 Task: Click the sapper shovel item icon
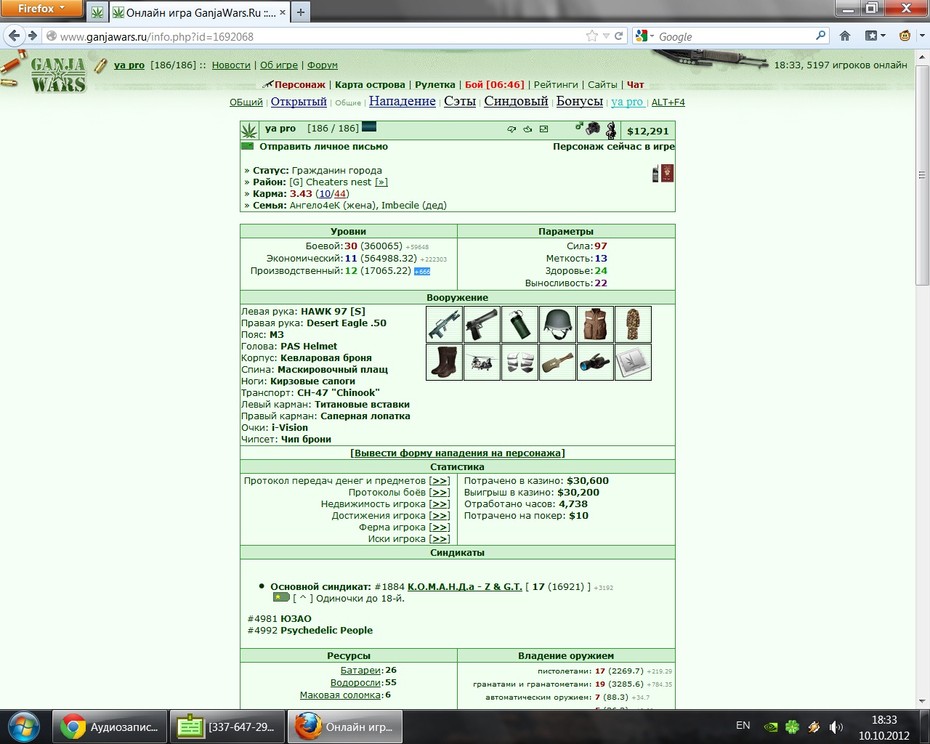[x=558, y=362]
